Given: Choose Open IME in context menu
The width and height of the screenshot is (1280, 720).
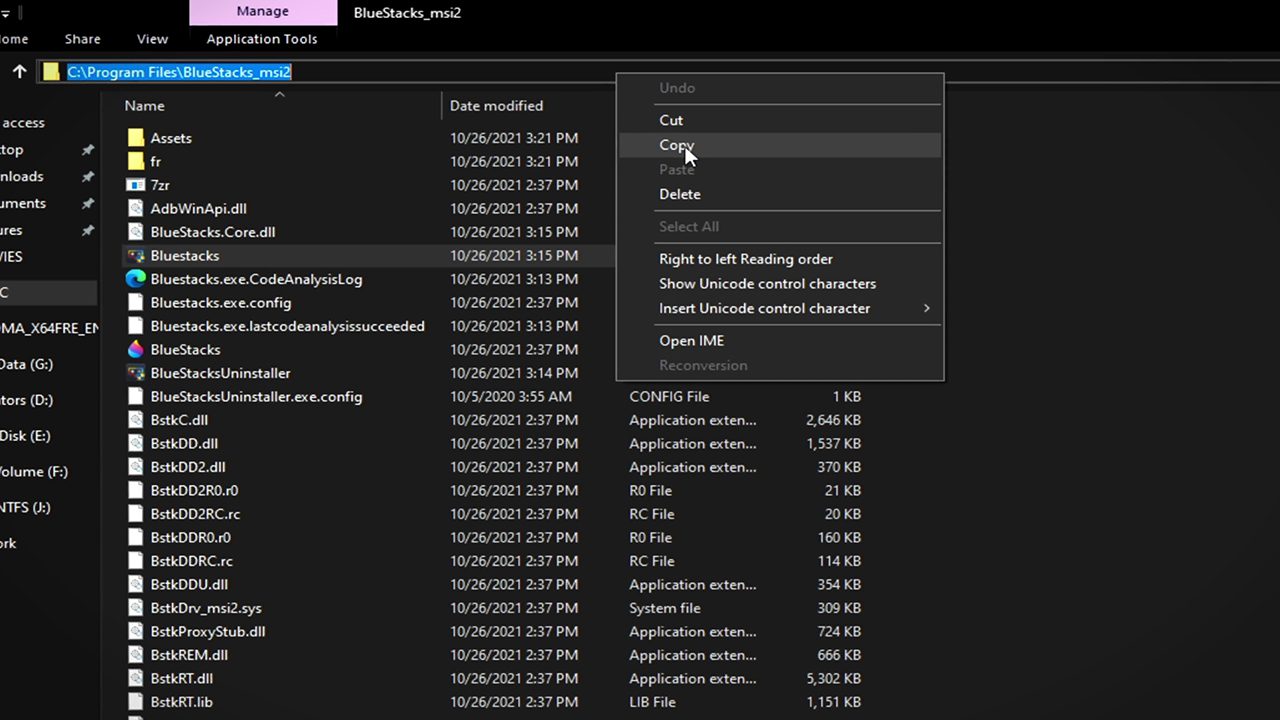Looking at the screenshot, I should (x=692, y=341).
